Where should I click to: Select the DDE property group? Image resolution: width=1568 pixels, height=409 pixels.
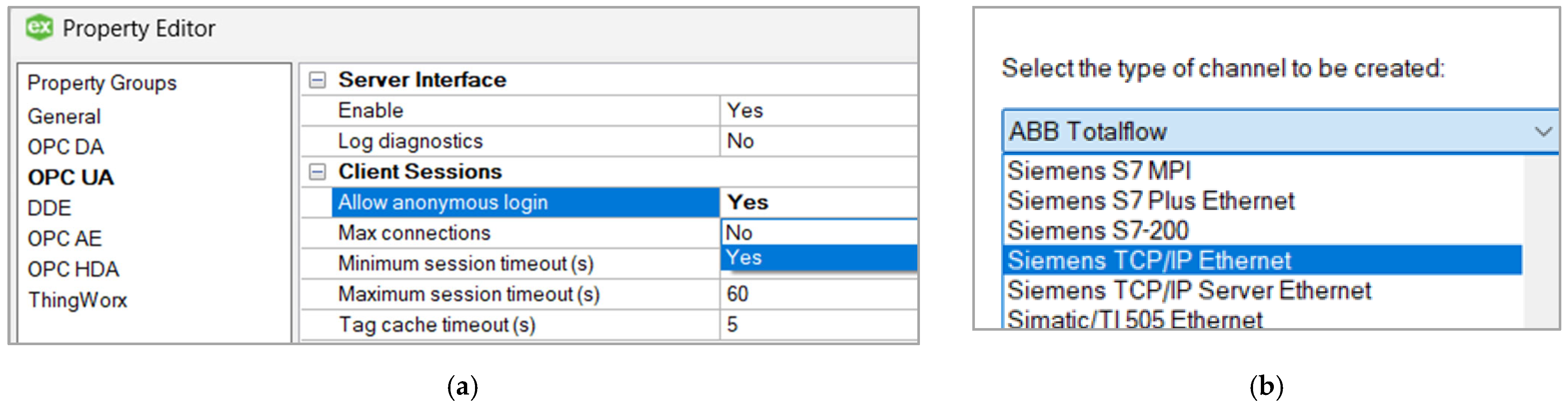[x=49, y=207]
